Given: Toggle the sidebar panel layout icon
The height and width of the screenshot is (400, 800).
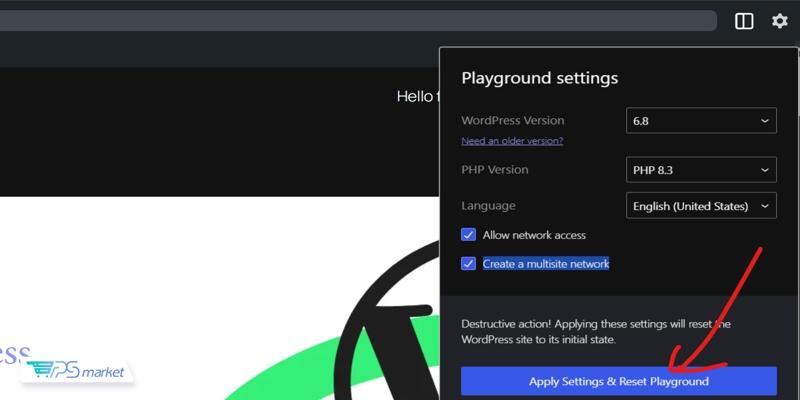Looking at the screenshot, I should 744,21.
